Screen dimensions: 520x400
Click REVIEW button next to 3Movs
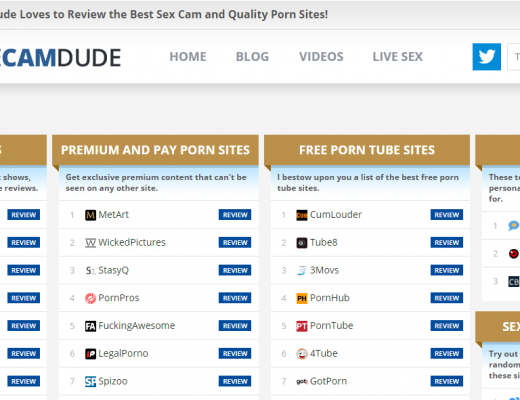coord(447,270)
